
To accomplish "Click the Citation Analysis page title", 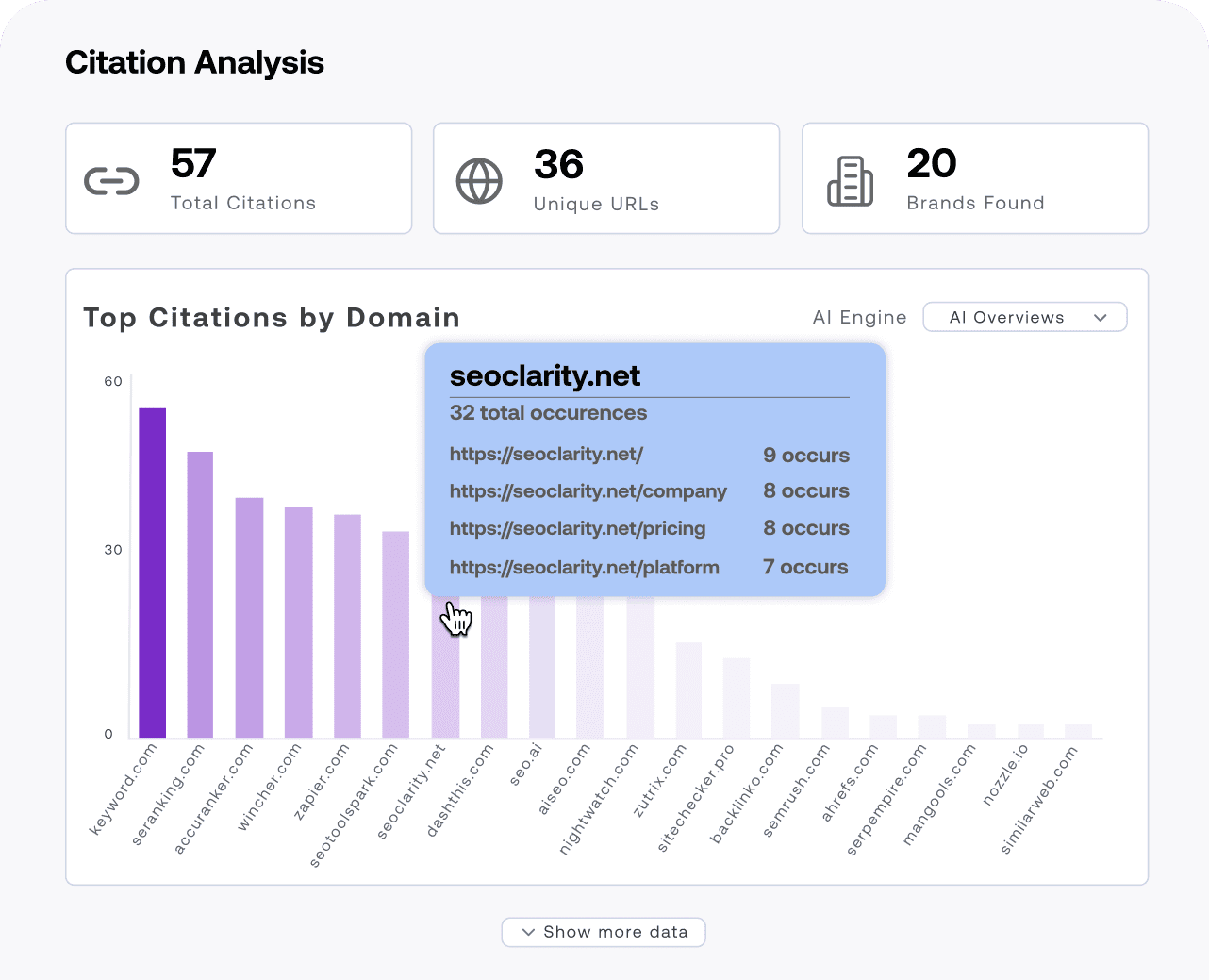I will coord(194,62).
